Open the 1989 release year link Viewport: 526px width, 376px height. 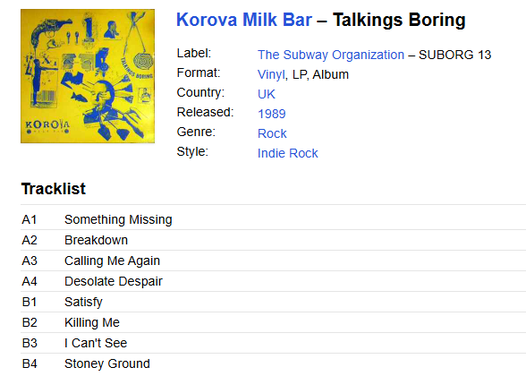[272, 114]
